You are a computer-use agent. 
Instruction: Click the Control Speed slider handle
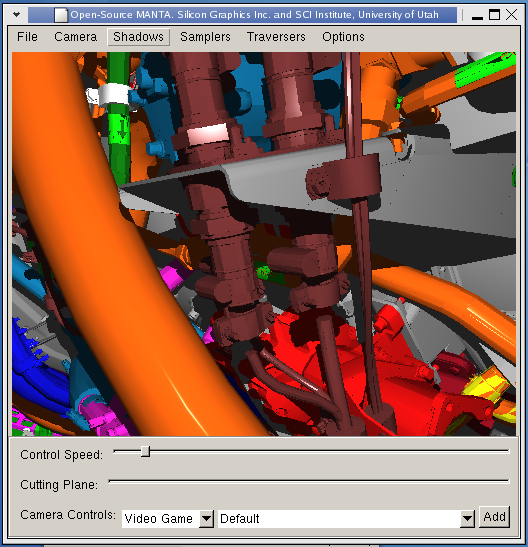145,451
